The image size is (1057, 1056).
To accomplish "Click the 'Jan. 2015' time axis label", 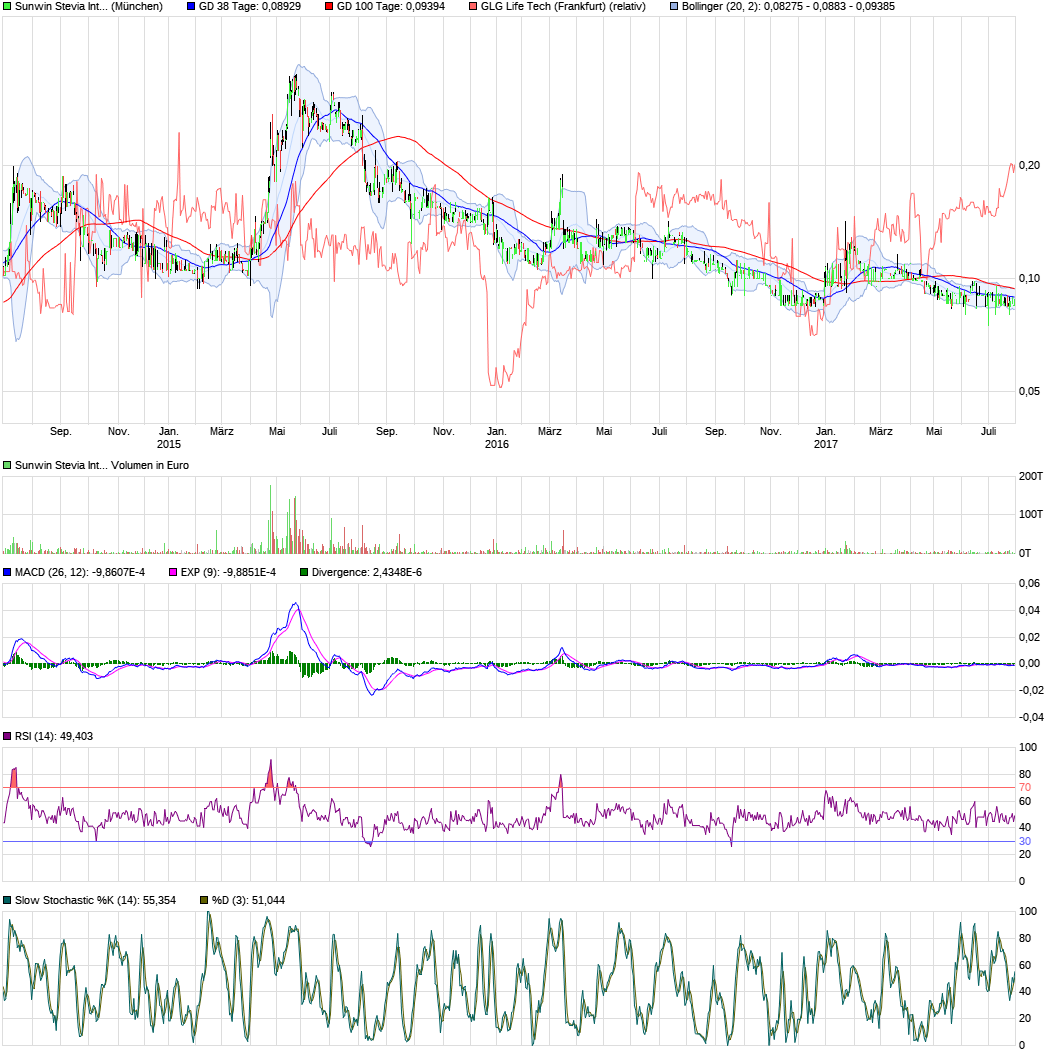I will point(169,438).
